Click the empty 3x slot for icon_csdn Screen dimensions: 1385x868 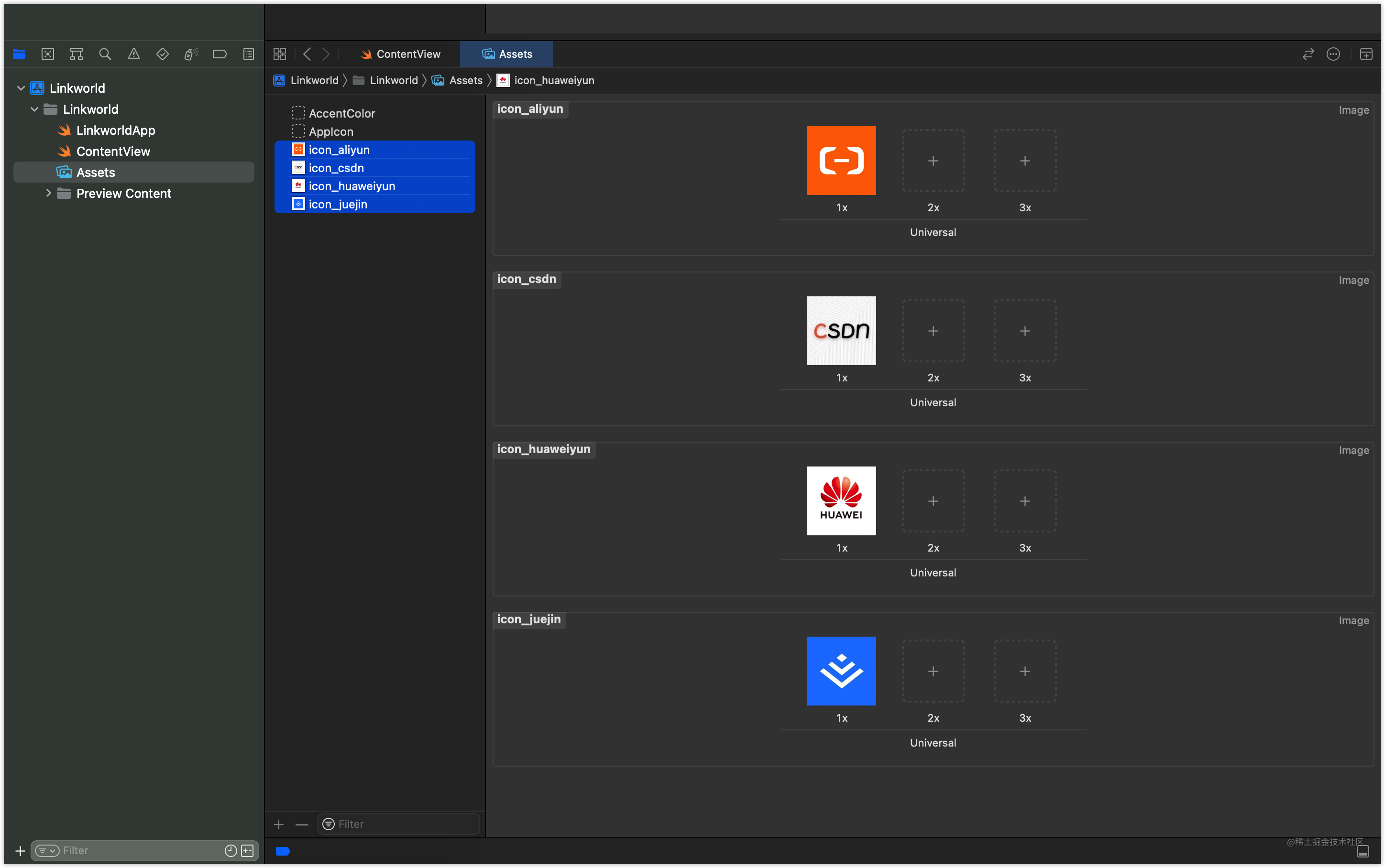point(1025,331)
